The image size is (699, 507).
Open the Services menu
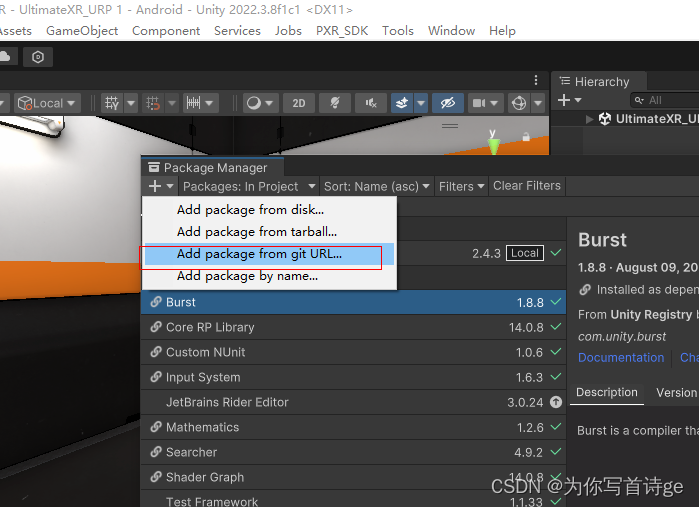click(237, 31)
